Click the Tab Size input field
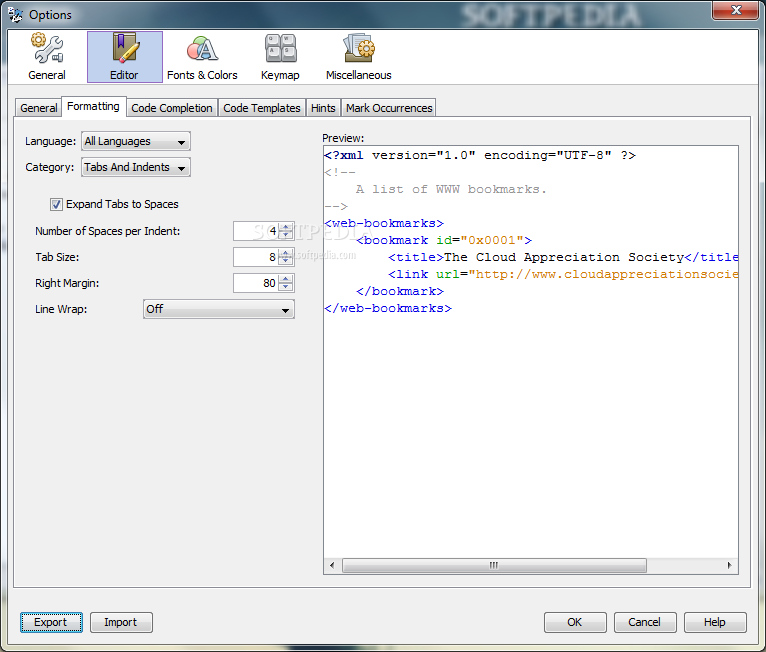Screen dimensions: 766x652 [x=256, y=257]
